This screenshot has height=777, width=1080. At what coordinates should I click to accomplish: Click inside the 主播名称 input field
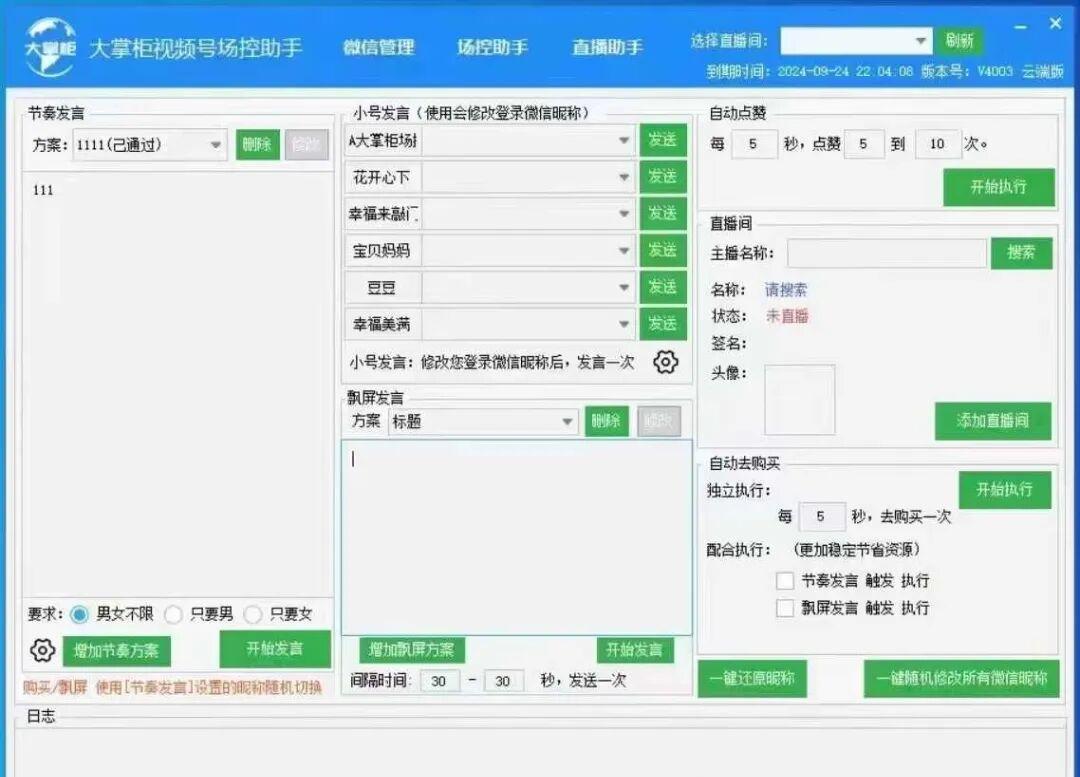885,253
